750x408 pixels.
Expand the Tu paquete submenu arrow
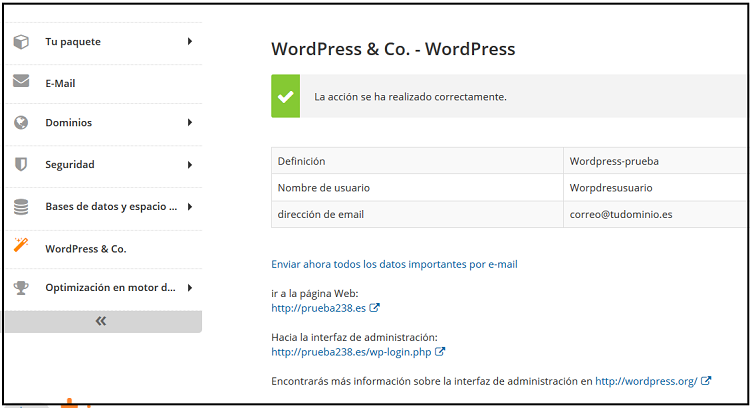tap(190, 42)
